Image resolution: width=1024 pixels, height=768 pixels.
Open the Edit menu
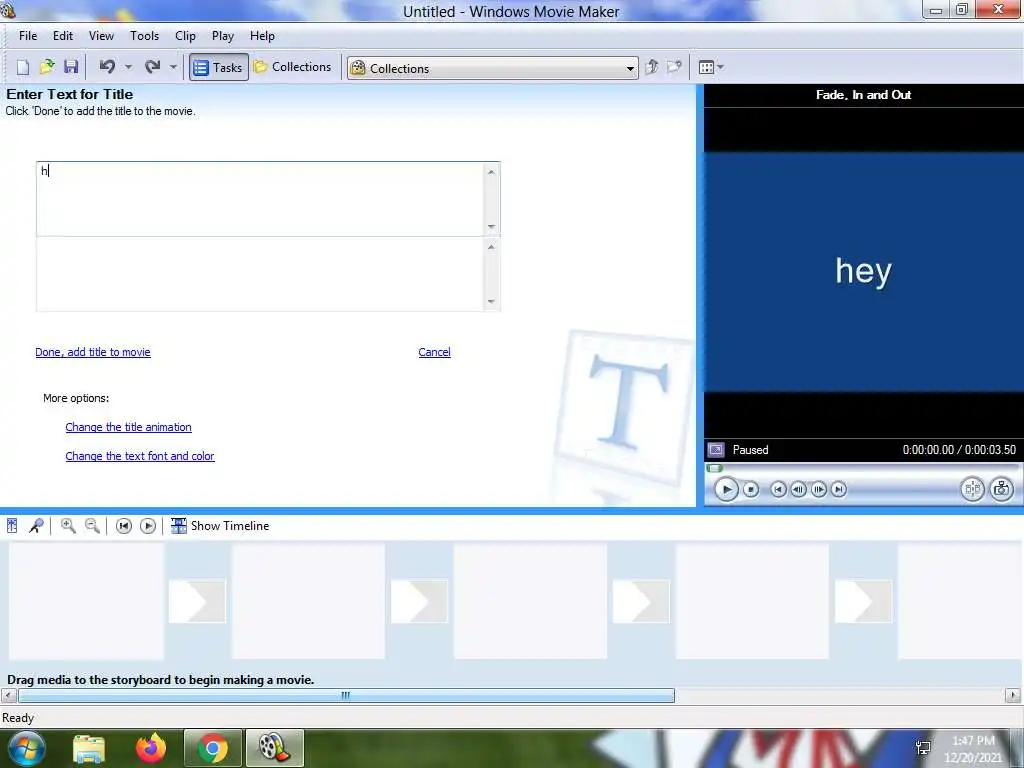(63, 36)
